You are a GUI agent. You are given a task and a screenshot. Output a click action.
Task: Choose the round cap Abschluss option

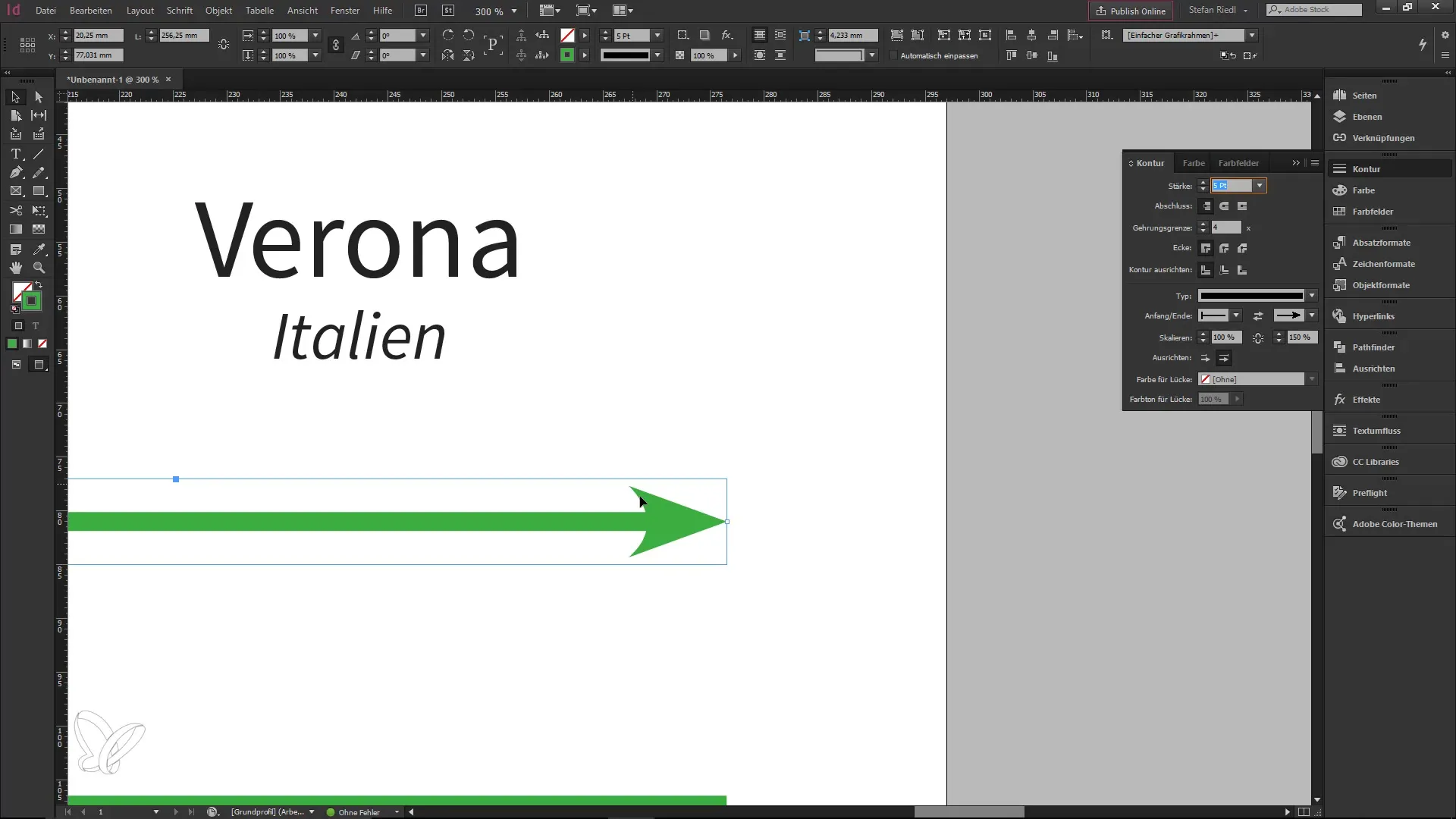(1224, 206)
